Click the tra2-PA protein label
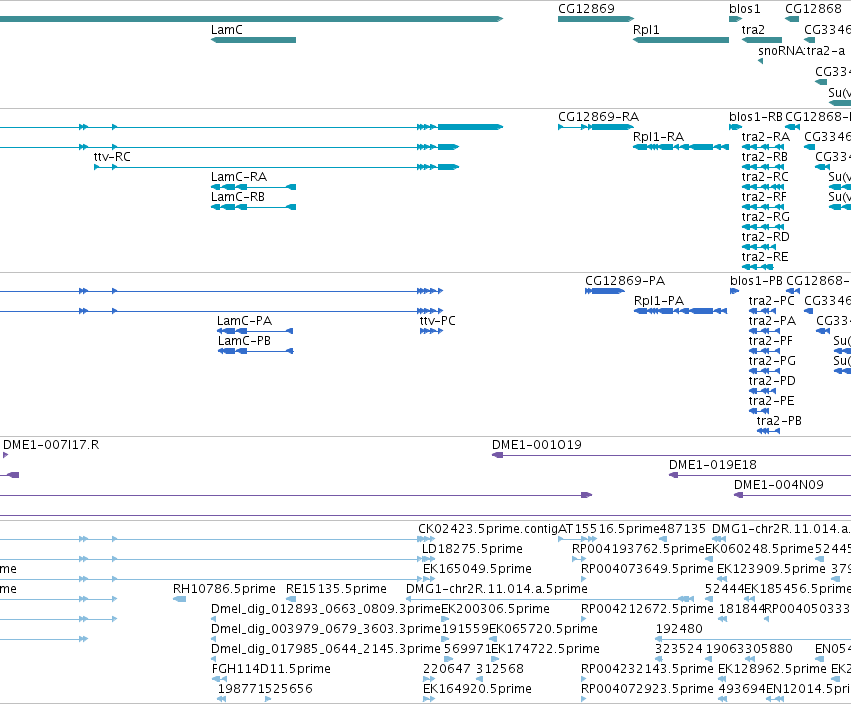 [x=772, y=321]
